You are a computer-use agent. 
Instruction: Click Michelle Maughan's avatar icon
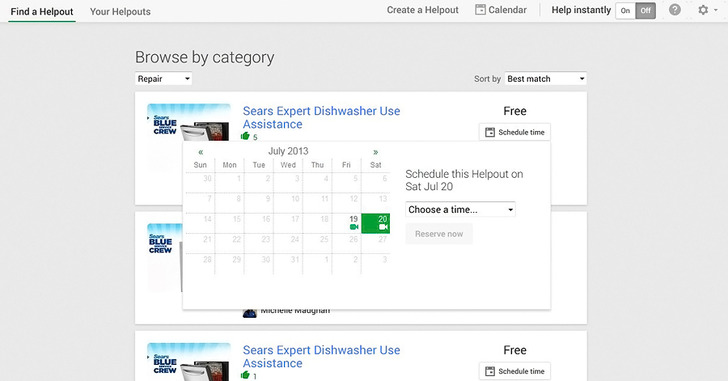tap(250, 313)
